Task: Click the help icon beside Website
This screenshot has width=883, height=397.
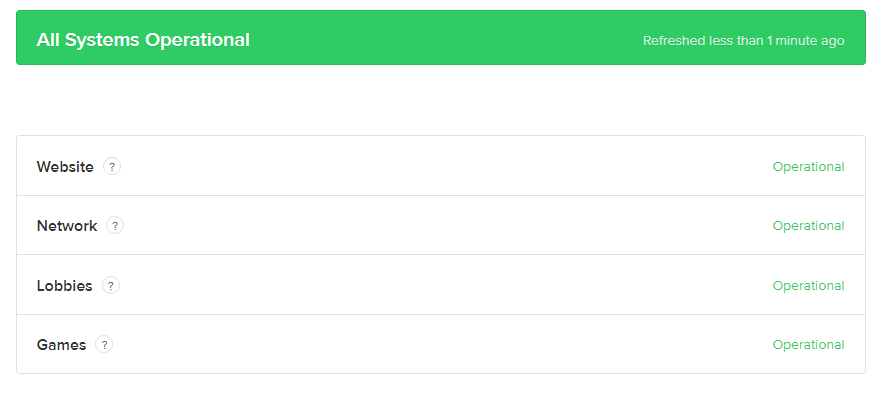Action: coord(112,167)
